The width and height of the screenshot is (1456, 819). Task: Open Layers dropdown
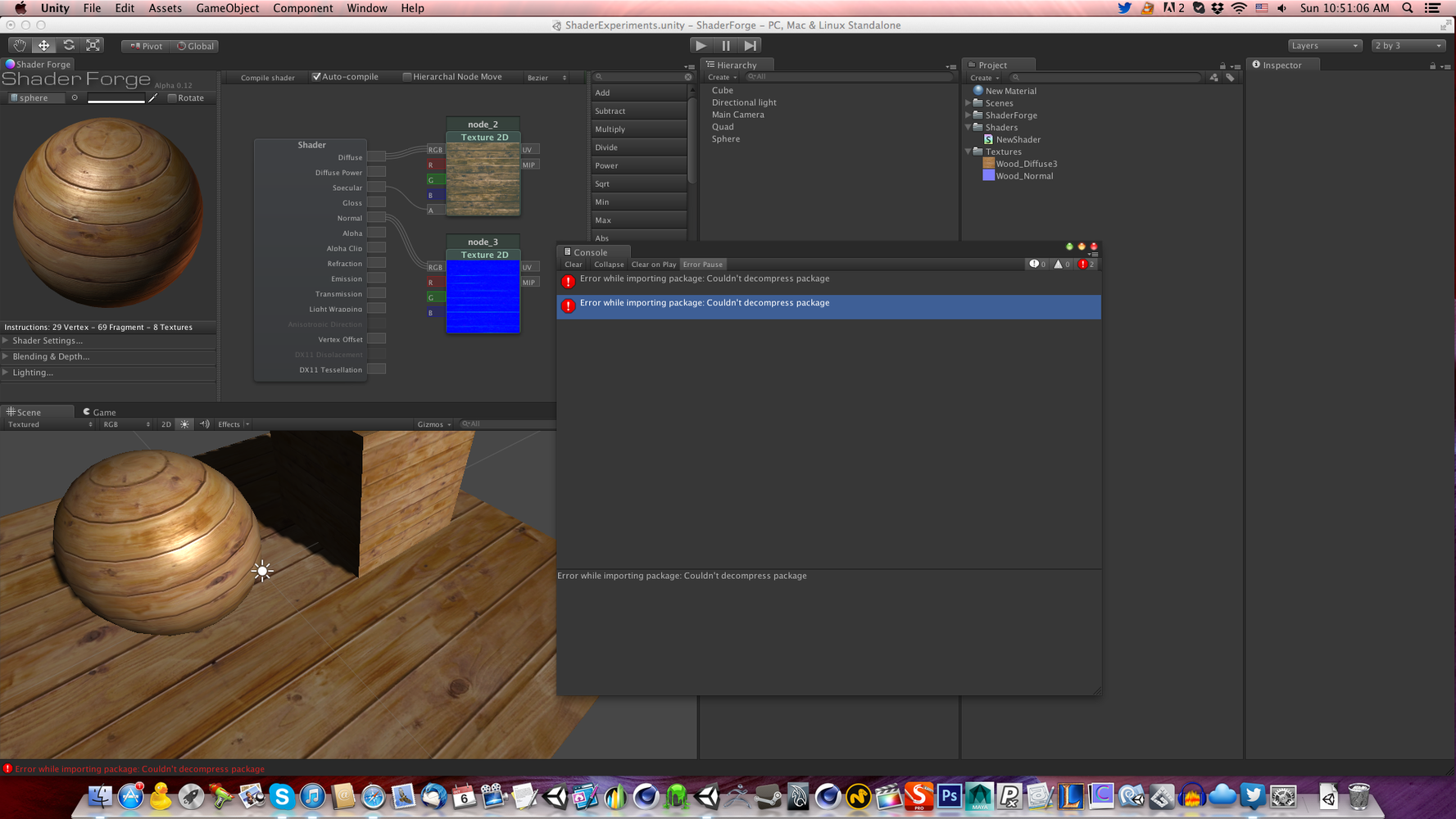coord(1324,46)
